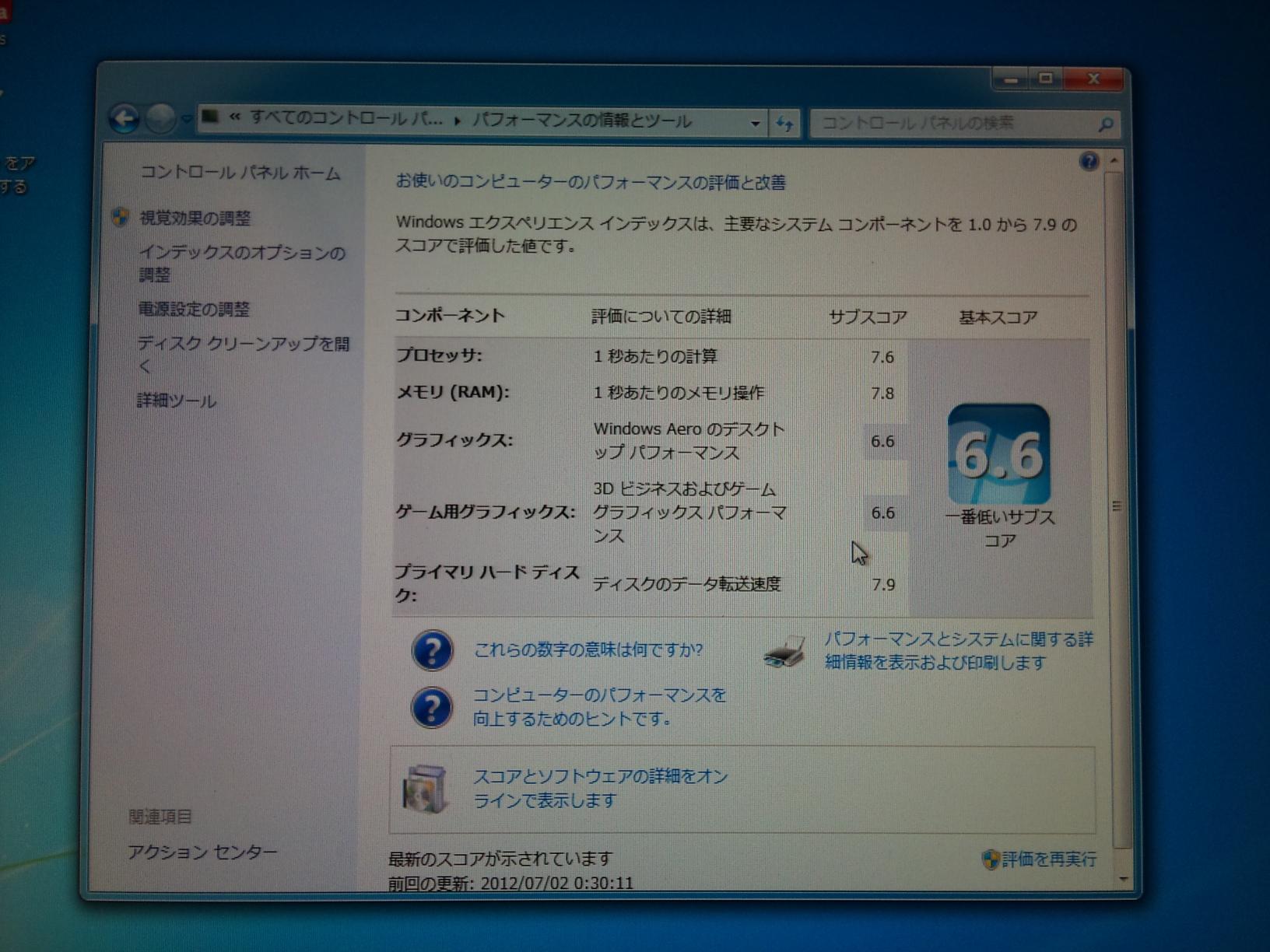Click the search magnifier icon
1270x952 pixels.
pos(1105,124)
